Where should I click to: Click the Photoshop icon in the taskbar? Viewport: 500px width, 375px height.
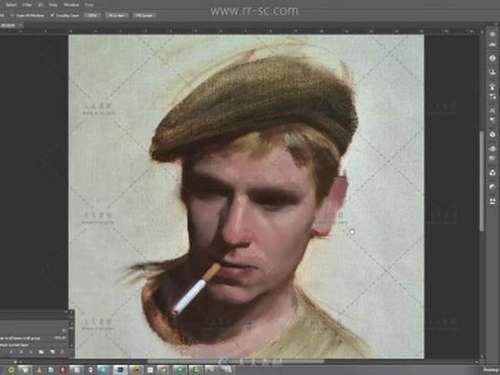click(x=119, y=369)
